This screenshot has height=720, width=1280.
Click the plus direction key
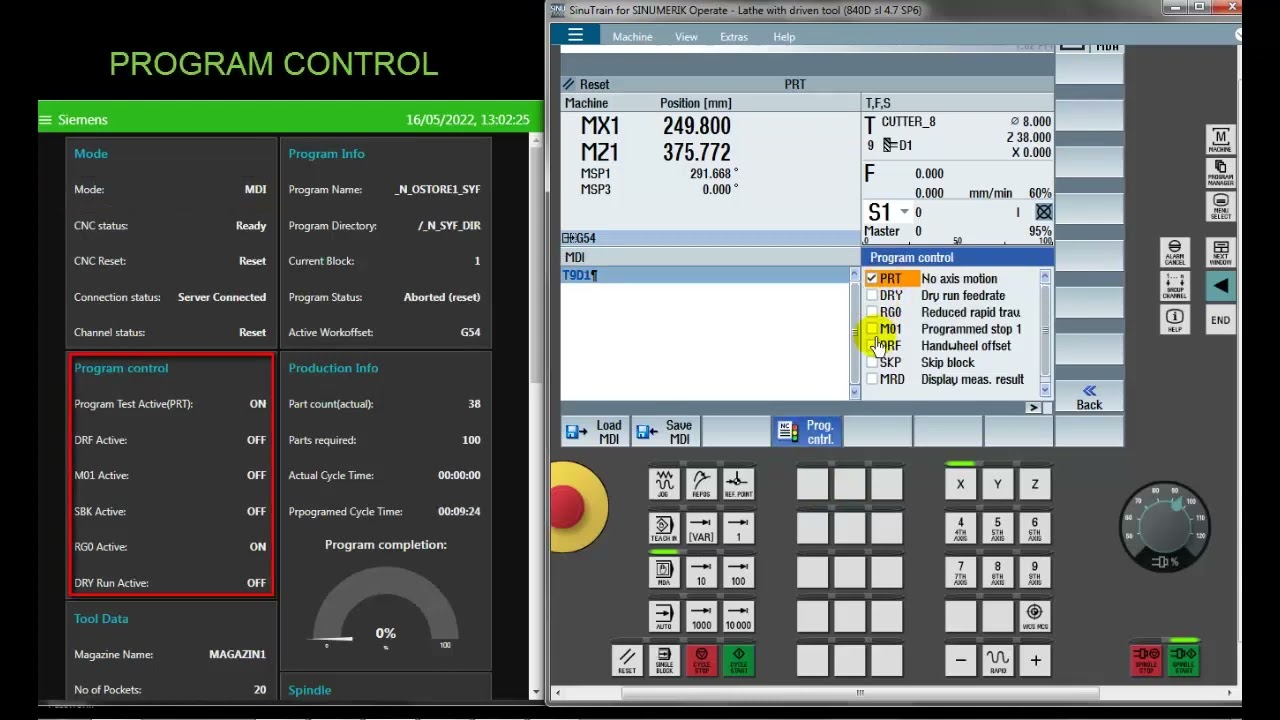coord(1034,660)
